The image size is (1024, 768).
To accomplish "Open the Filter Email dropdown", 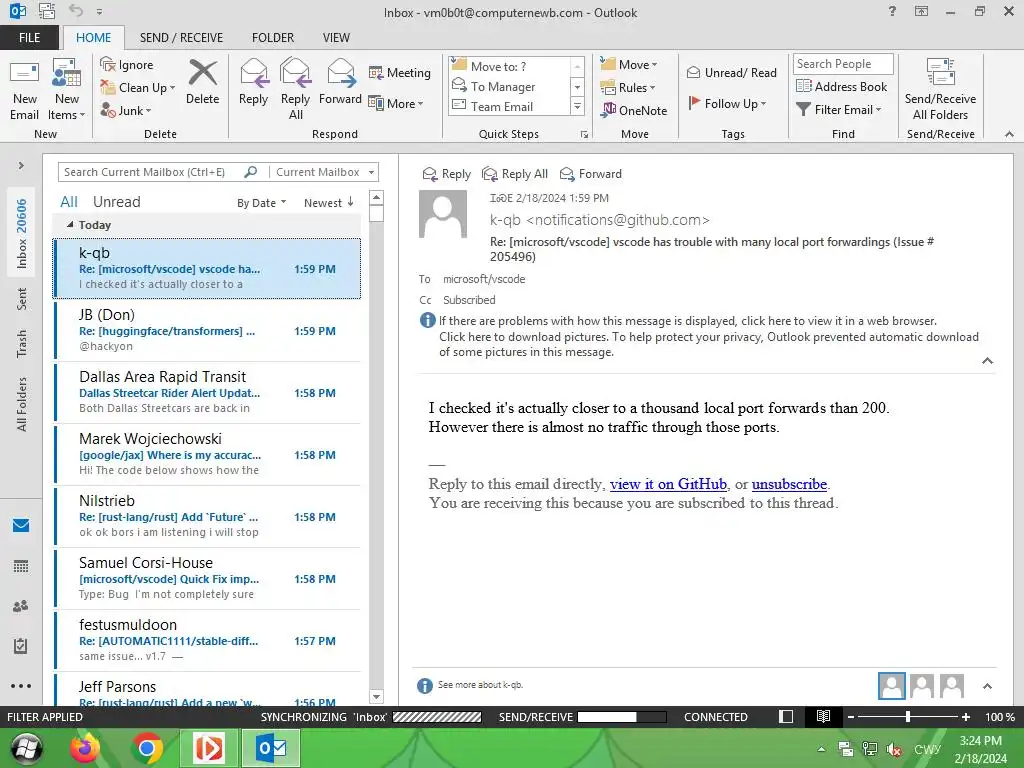I will pyautogui.click(x=839, y=110).
